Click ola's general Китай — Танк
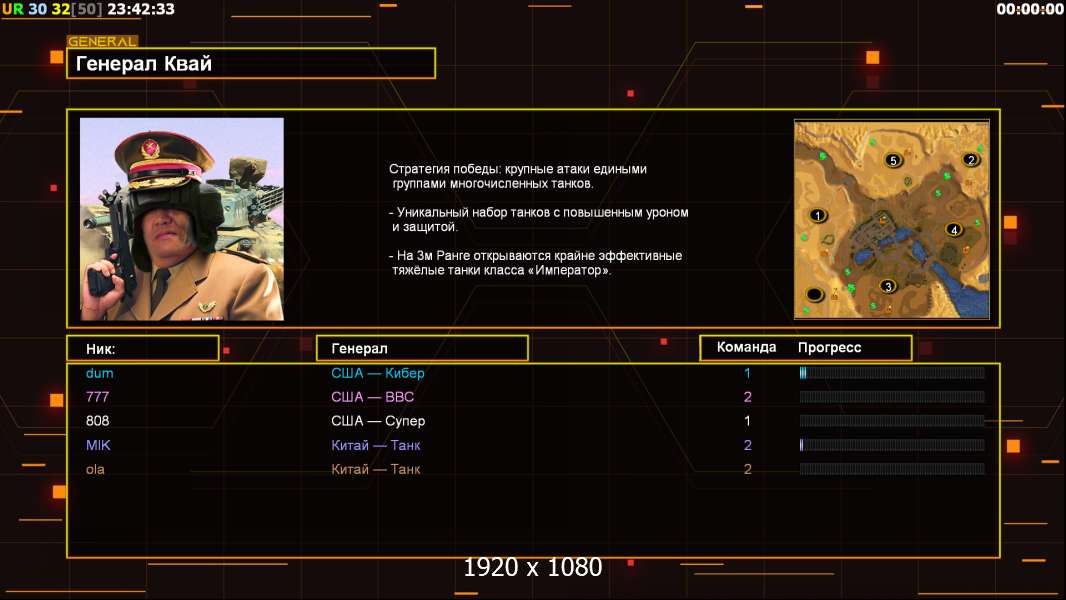1066x600 pixels. tap(376, 469)
